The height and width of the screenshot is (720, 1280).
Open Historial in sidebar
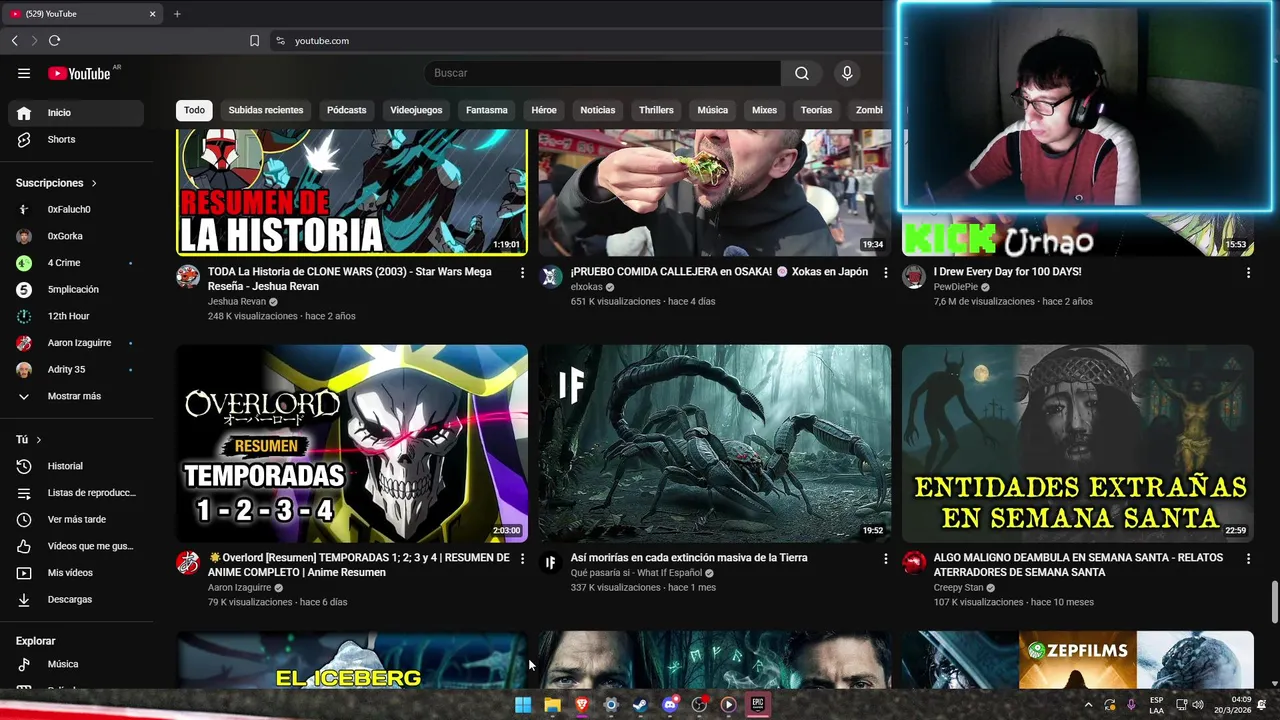coord(76,466)
